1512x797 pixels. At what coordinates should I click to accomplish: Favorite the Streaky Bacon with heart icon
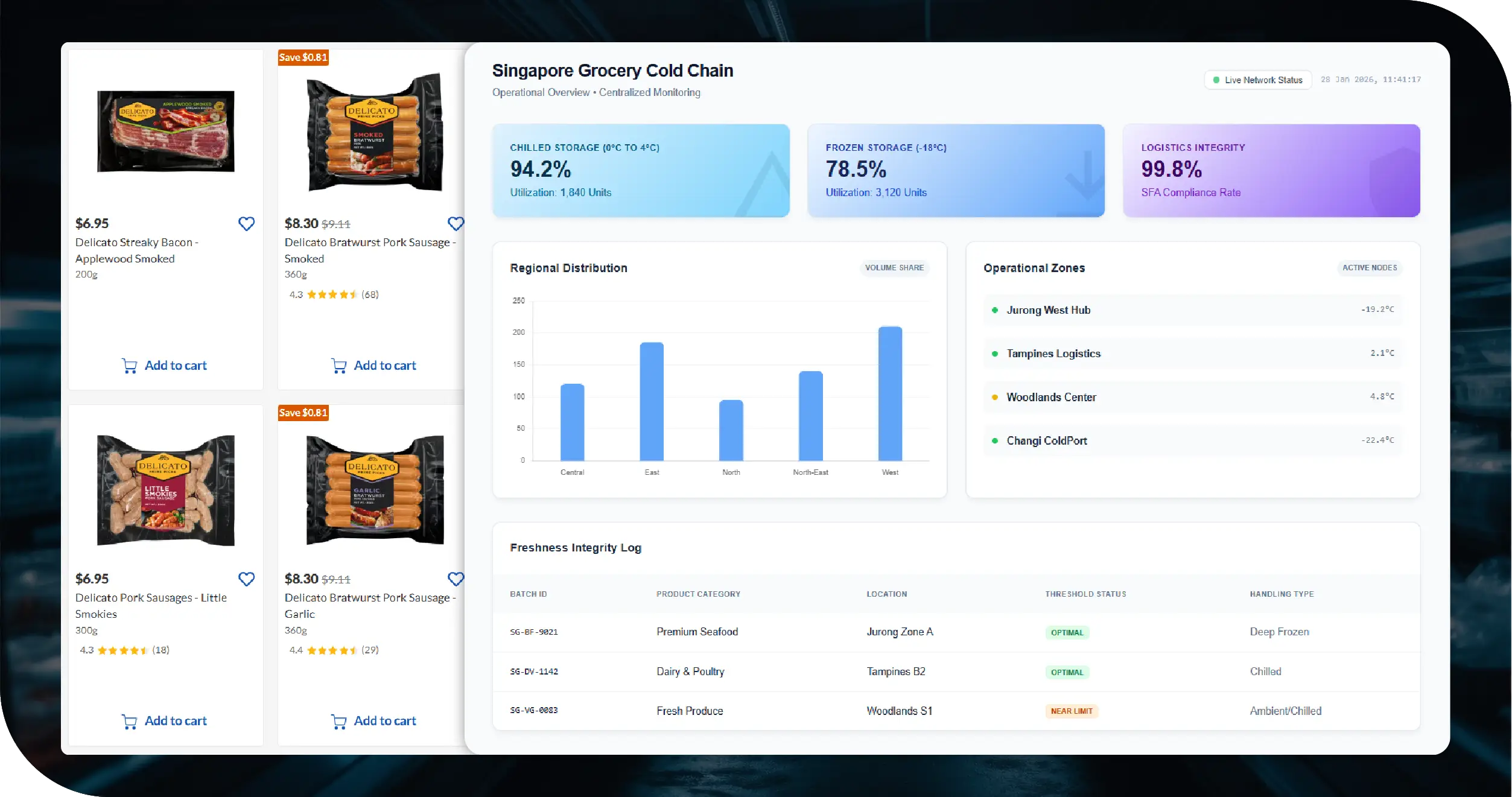point(246,224)
